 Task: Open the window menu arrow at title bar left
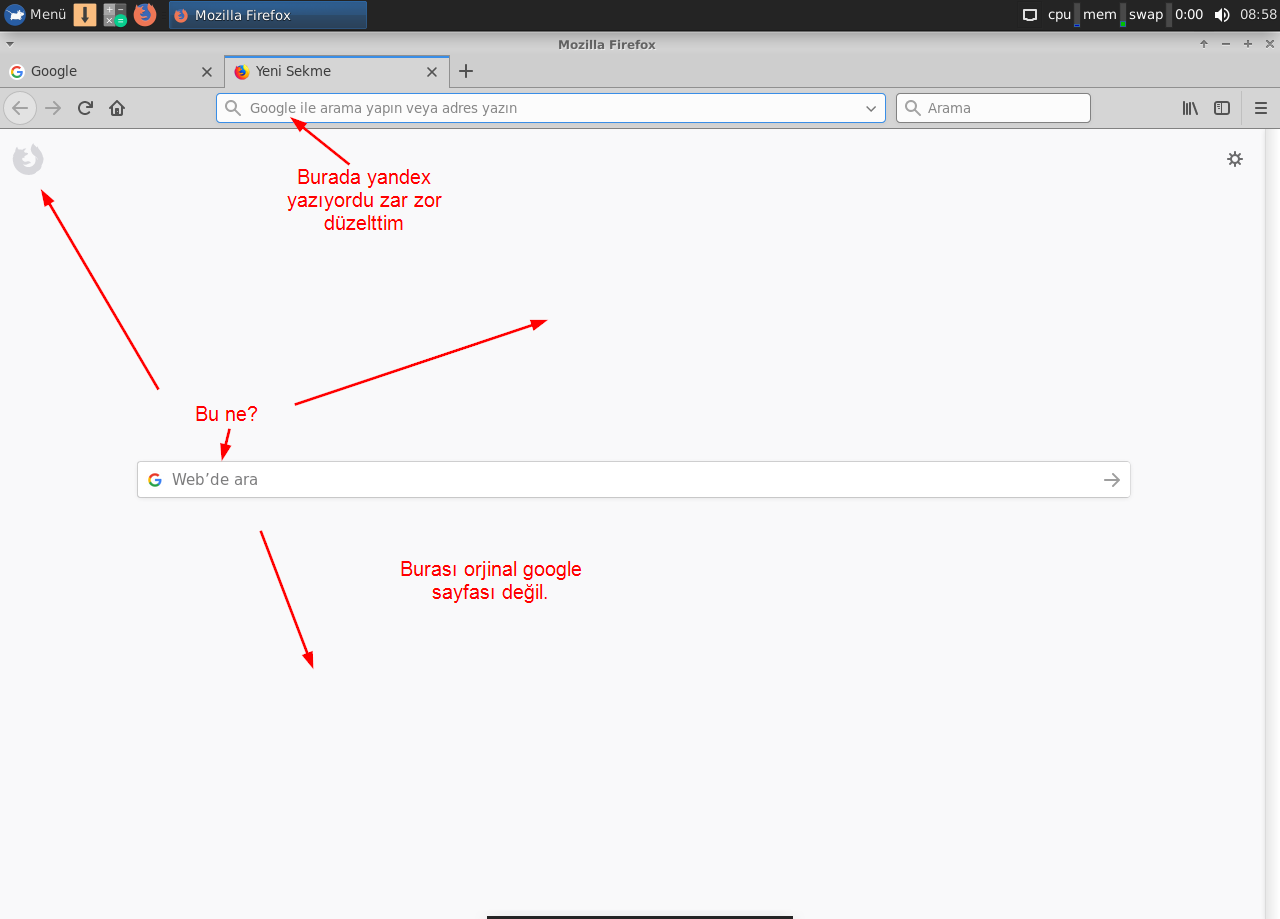(x=9, y=44)
